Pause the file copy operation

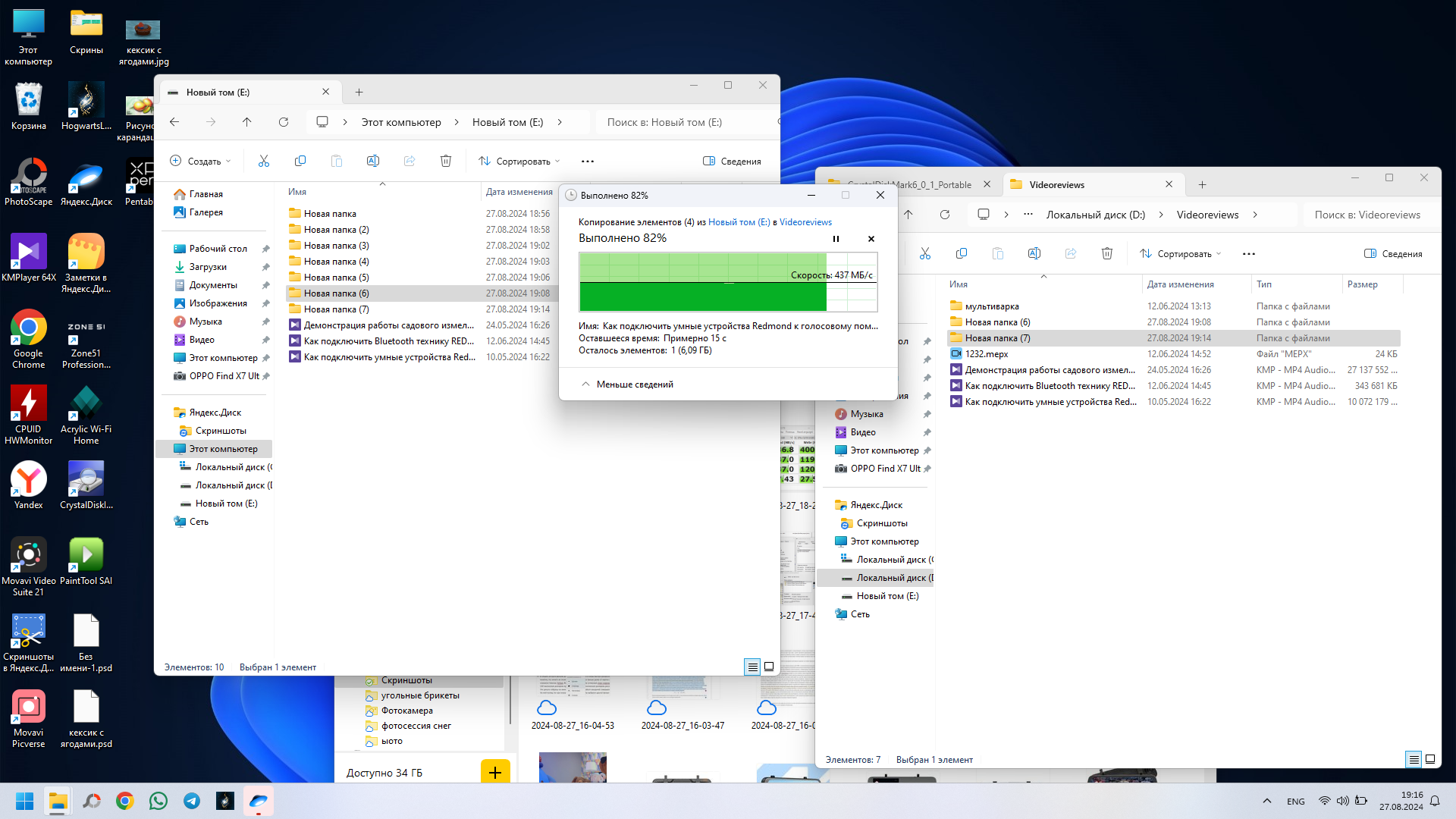(836, 239)
